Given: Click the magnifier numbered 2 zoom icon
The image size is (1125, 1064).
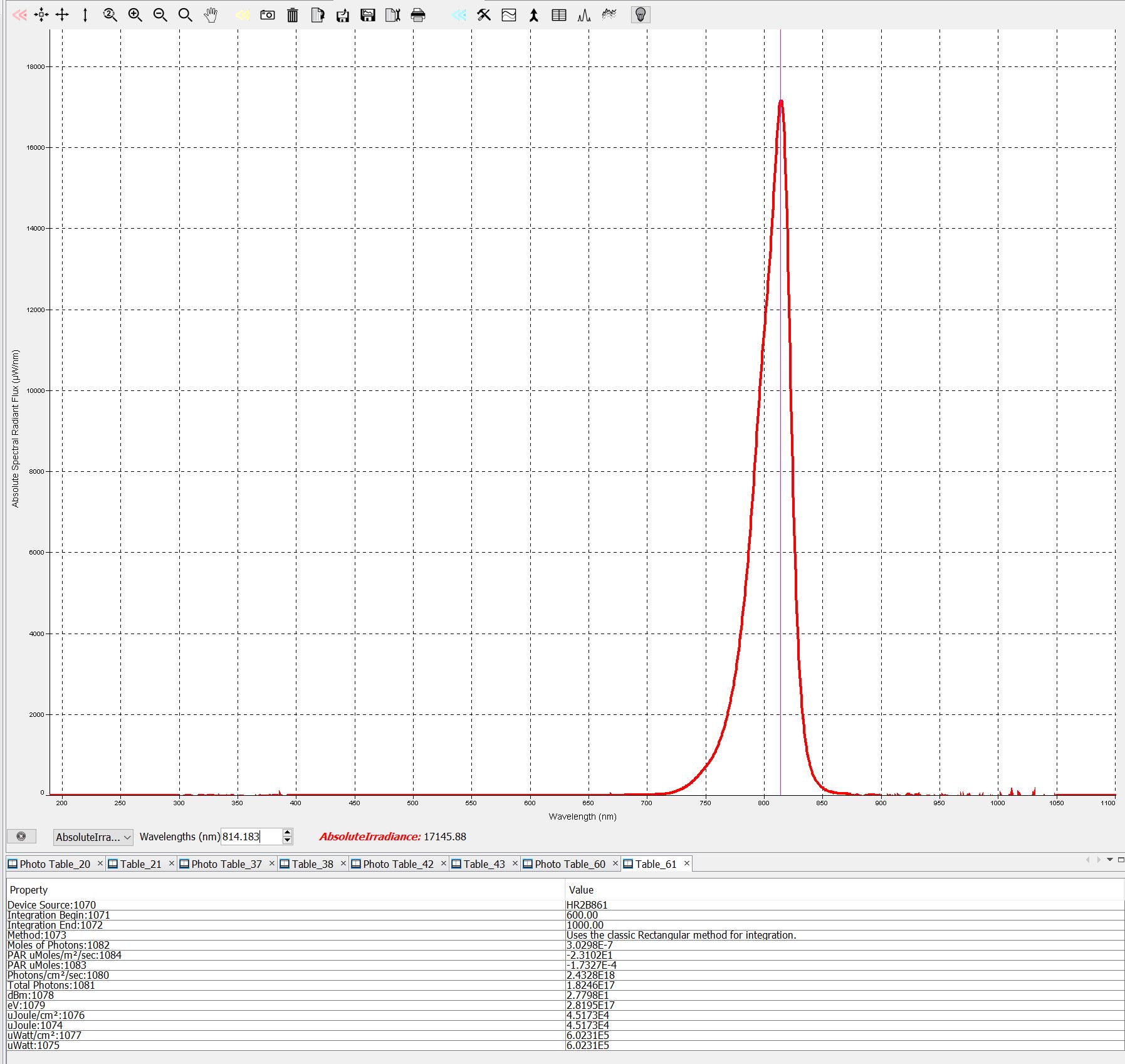Looking at the screenshot, I should tap(110, 15).
